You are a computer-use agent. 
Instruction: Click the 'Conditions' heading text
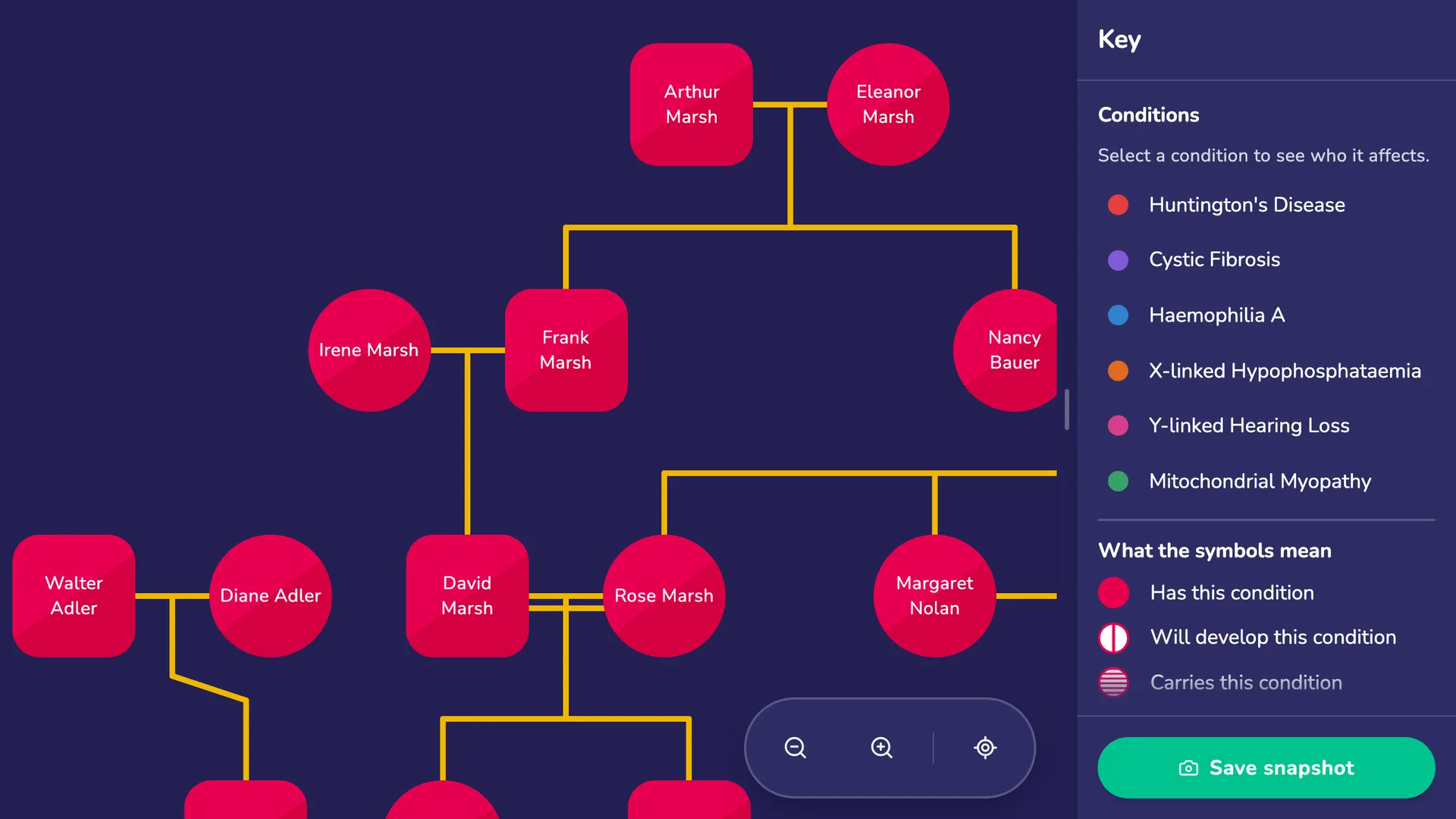(1148, 115)
